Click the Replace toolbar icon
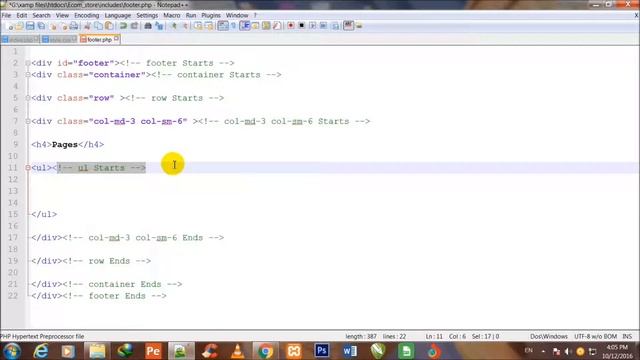 [x=159, y=26]
